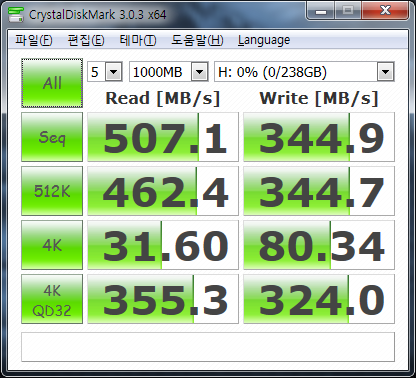Click the CrystalDiskMark icon in the title bar
416x378 pixels.
tap(16, 14)
